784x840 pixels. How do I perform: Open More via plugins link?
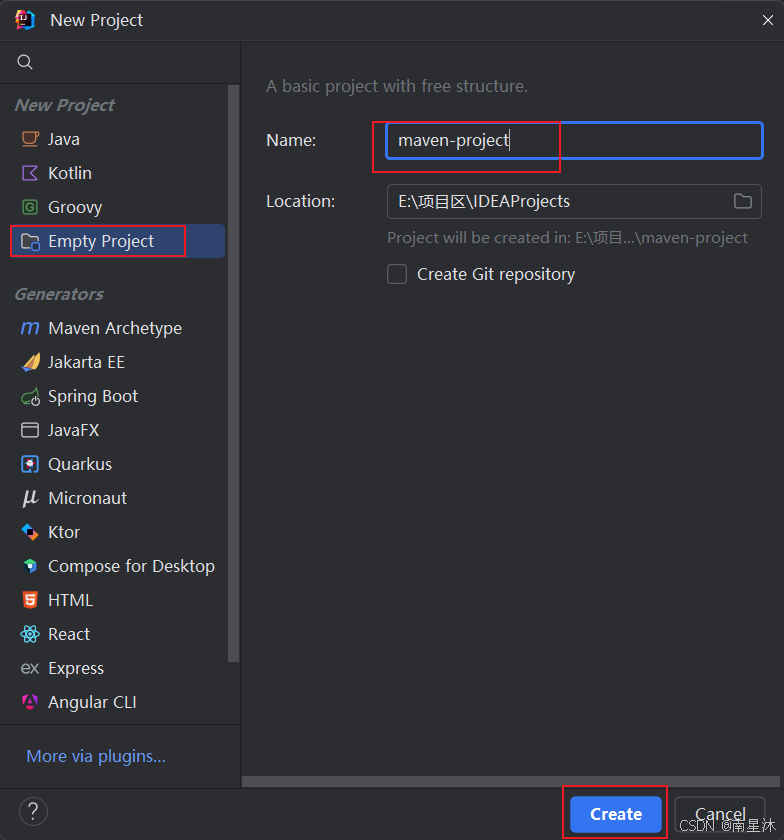pyautogui.click(x=96, y=756)
